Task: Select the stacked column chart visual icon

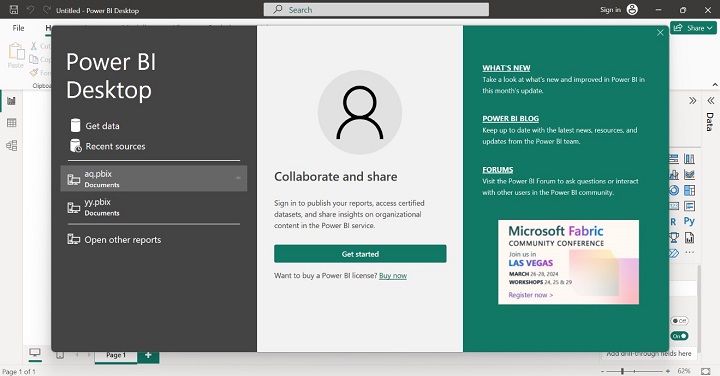Action: point(689,159)
